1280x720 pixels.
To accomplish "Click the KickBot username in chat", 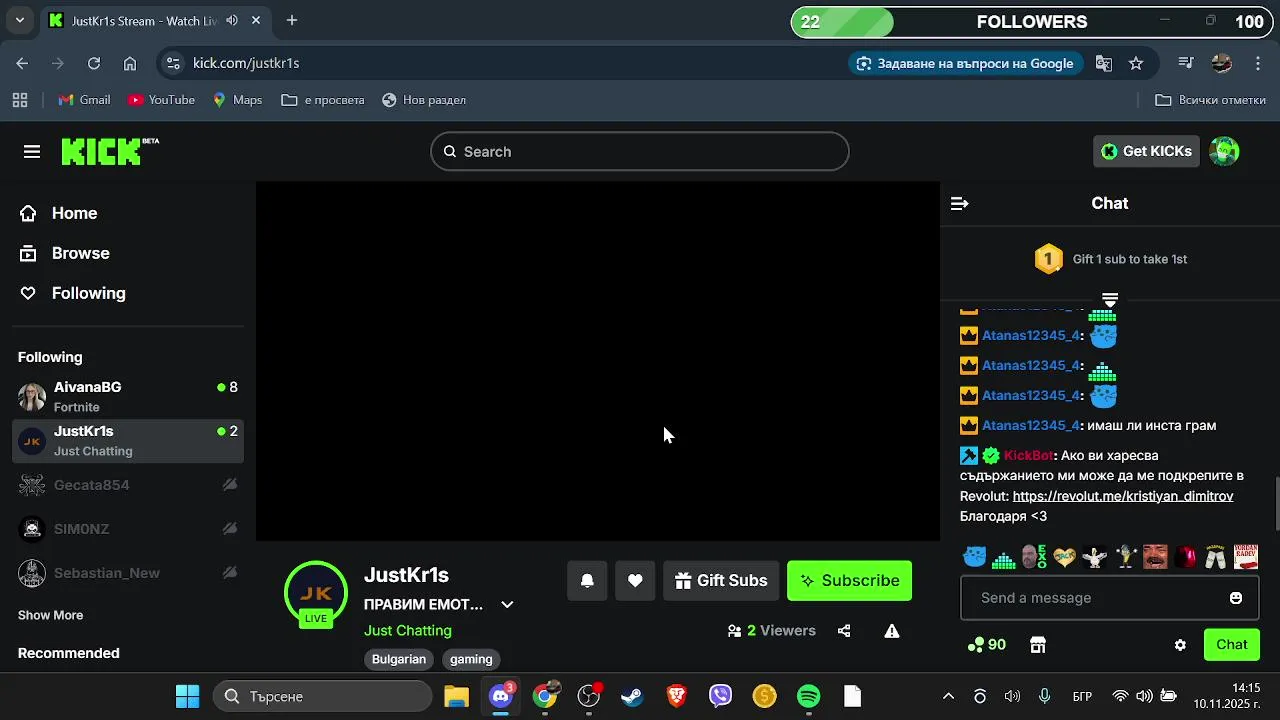I will point(1029,455).
